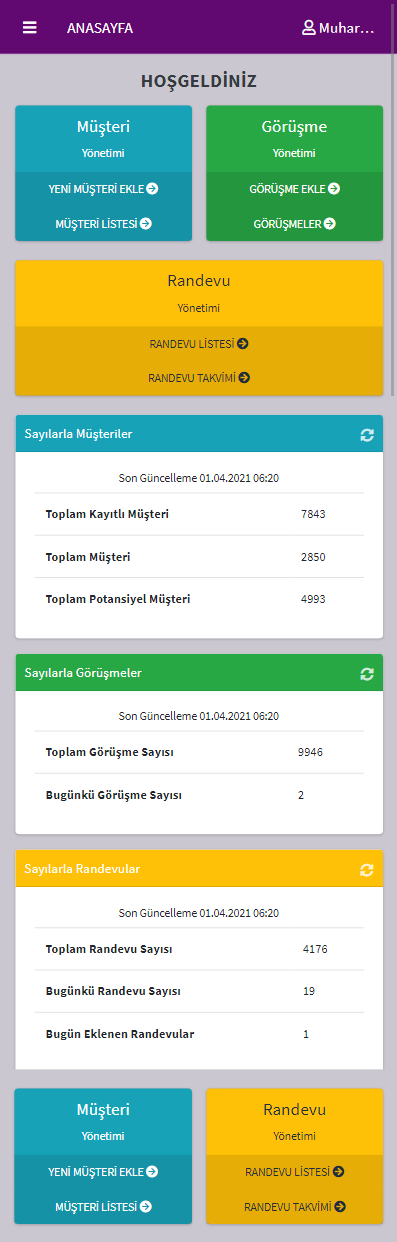Click GÖRÜŞME EKLE link
Viewport: 397px width, 1242px height.
[x=294, y=188]
